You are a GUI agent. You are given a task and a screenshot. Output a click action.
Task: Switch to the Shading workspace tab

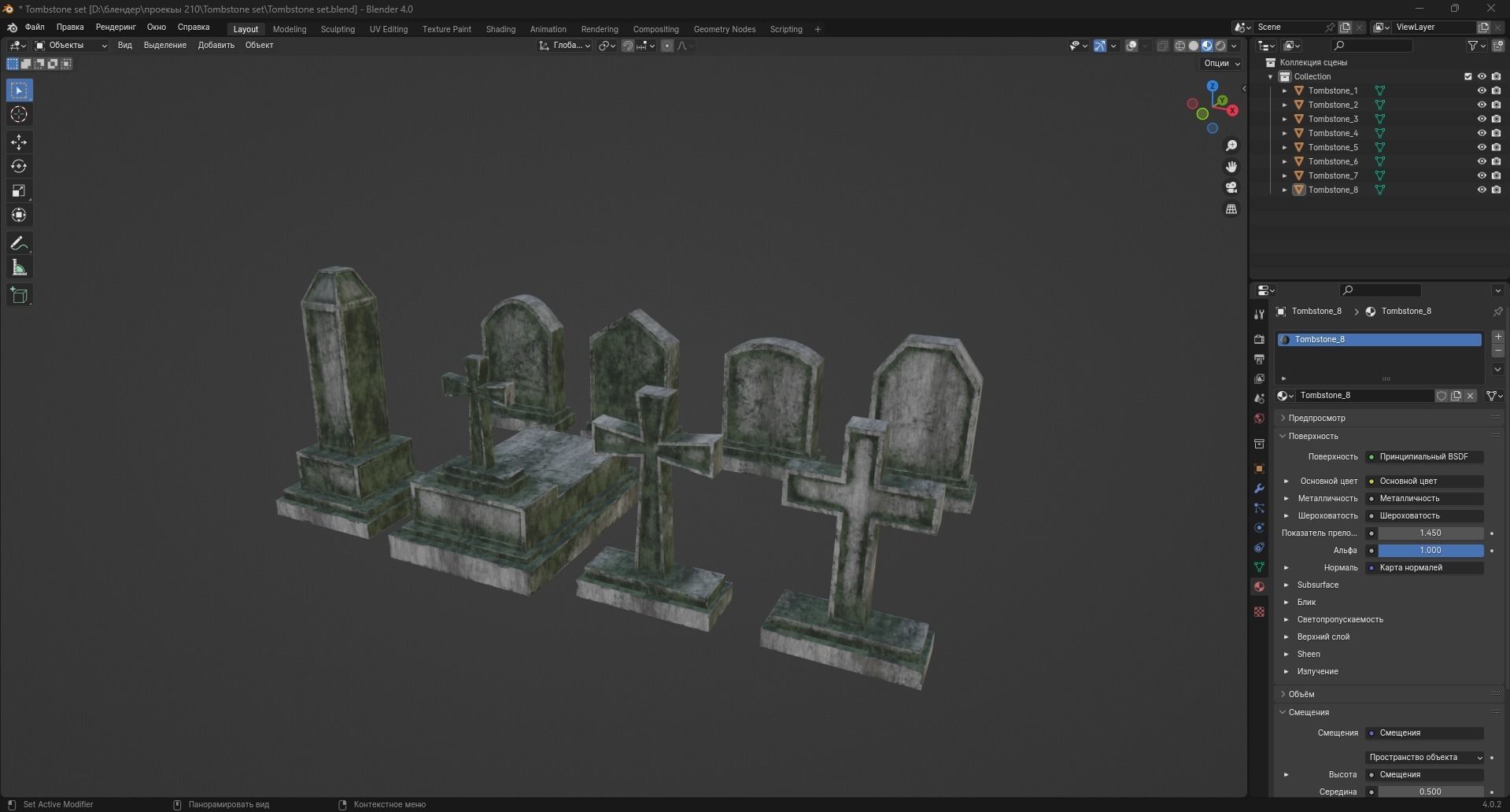500,29
